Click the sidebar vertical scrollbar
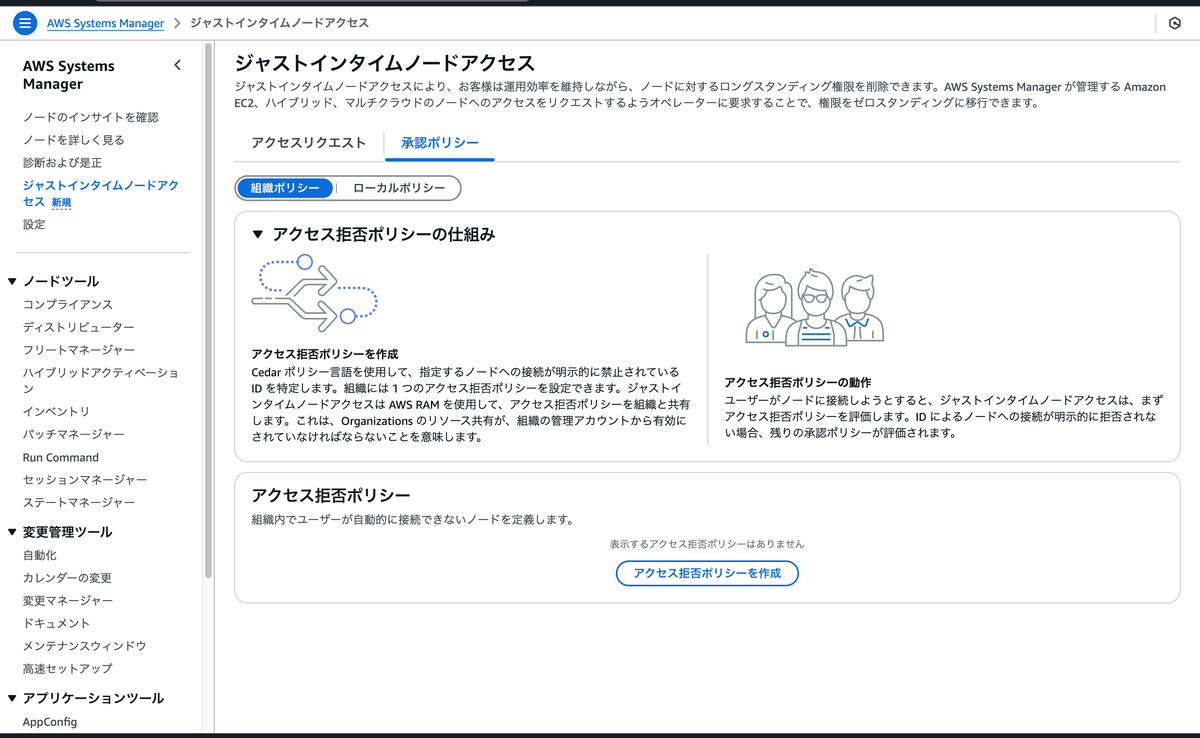Screen dimensions: 1200x738 pos(208,310)
